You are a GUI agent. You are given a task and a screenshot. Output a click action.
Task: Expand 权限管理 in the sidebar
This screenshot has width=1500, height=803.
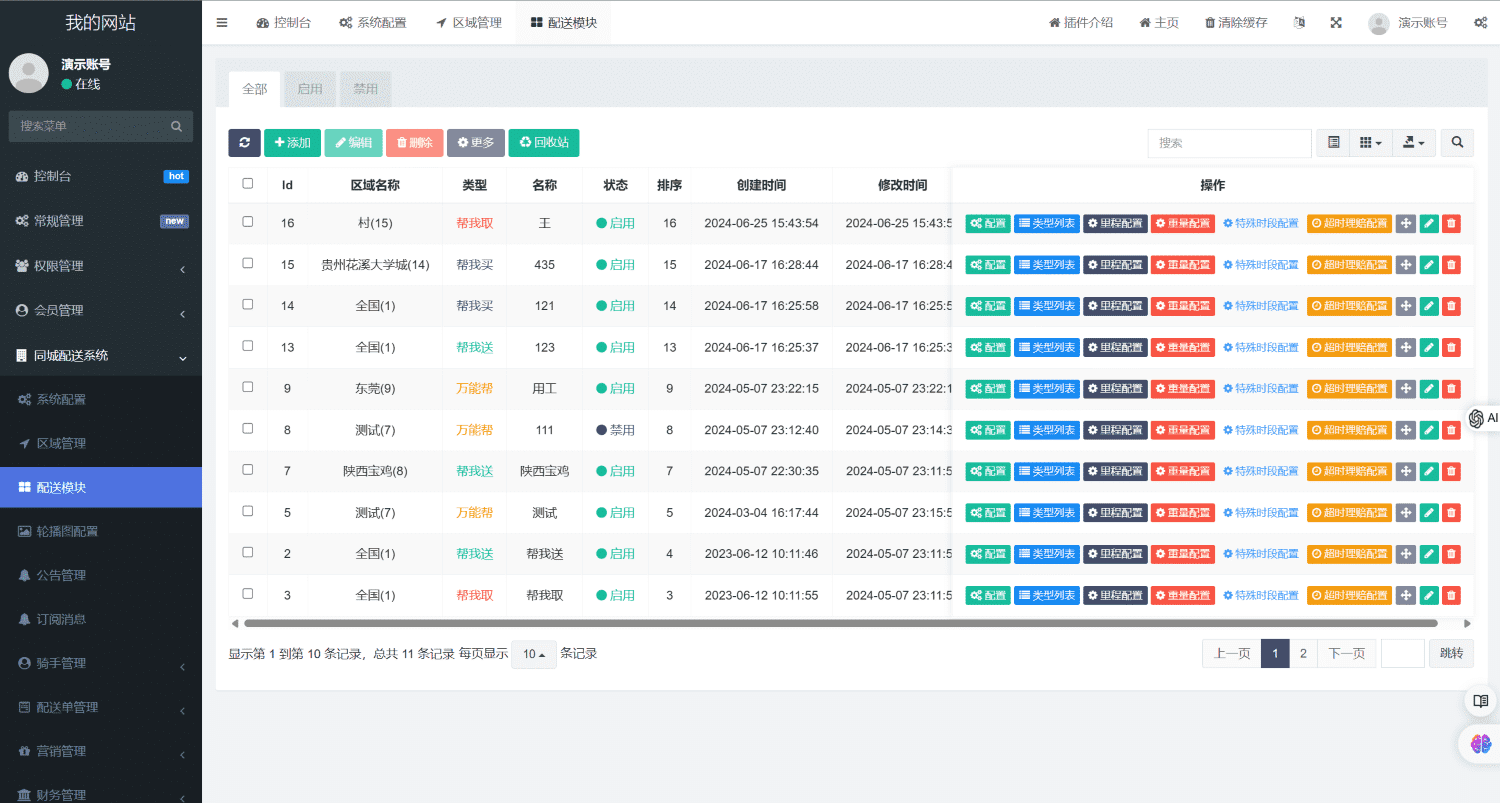point(101,266)
